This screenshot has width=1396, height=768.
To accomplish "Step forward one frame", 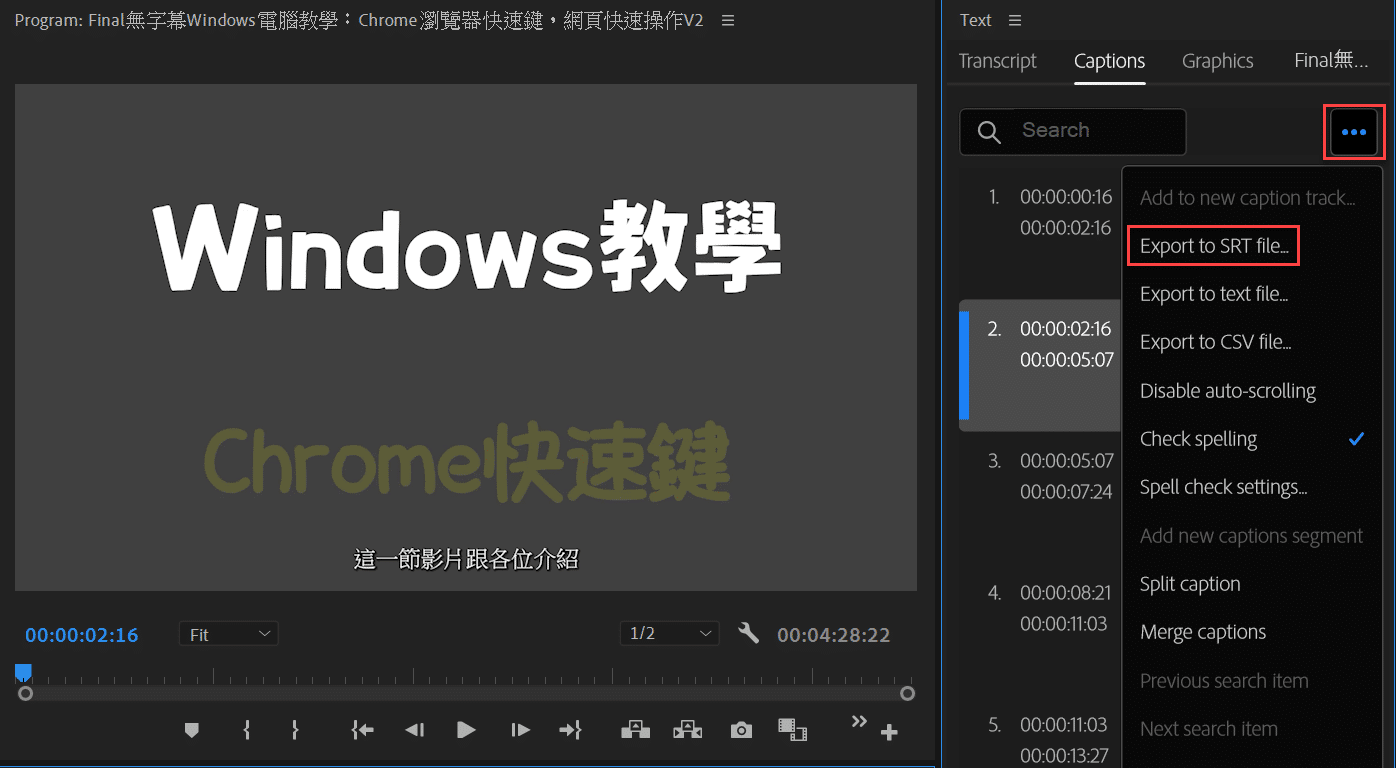I will pyautogui.click(x=520, y=731).
